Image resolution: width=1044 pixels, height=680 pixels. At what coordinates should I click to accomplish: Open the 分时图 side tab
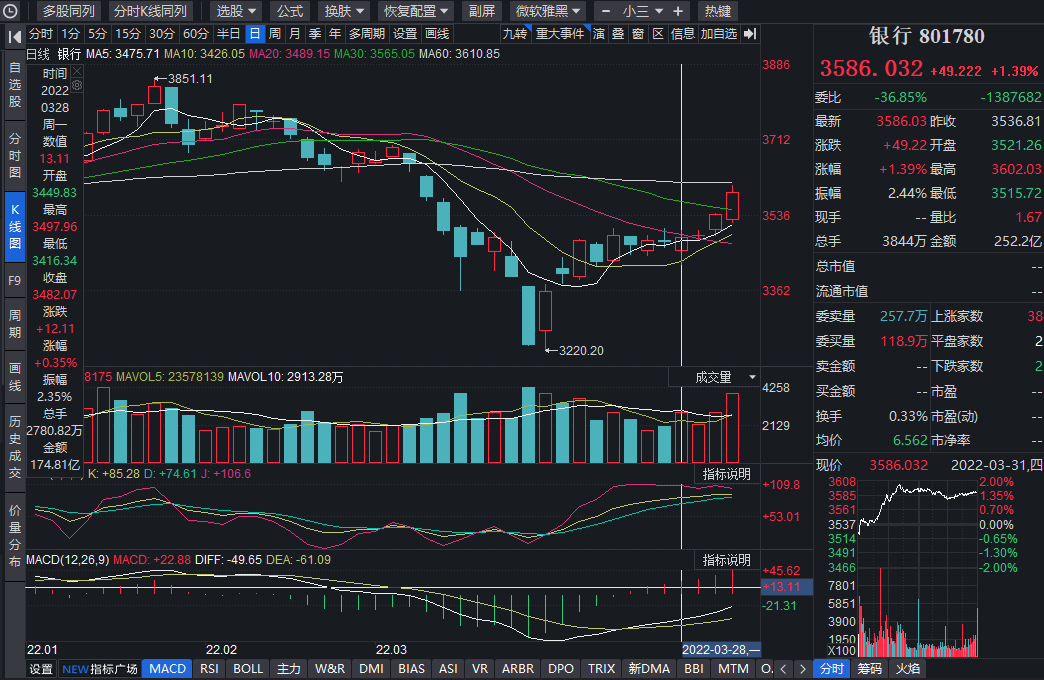point(14,155)
